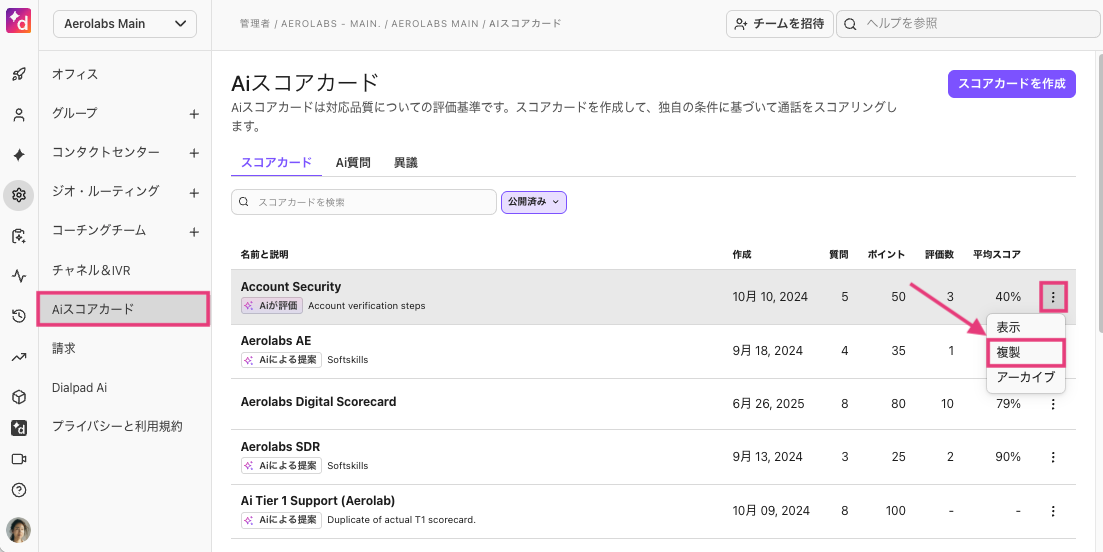Click the 名前と説明 column header

click(264, 254)
